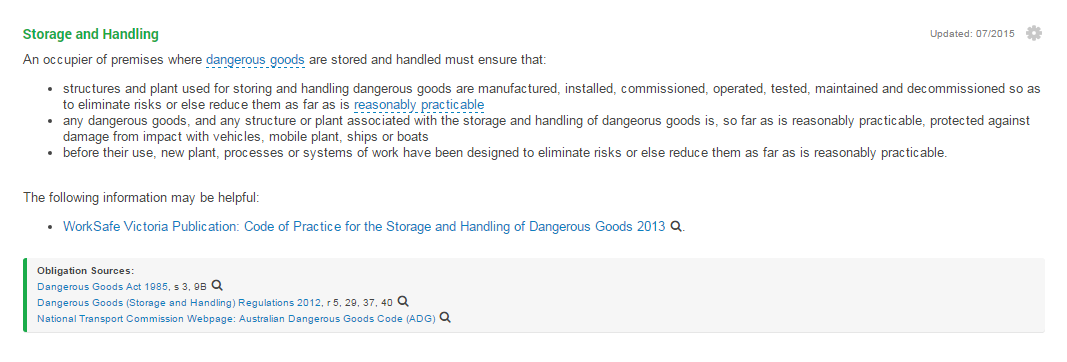This screenshot has height=362, width=1067.
Task: Click the bullet about new plant before use
Action: coord(505,152)
